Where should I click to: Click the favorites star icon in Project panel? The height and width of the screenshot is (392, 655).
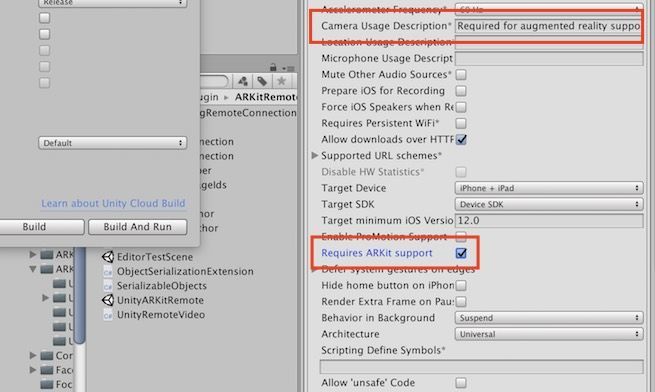click(x=282, y=81)
